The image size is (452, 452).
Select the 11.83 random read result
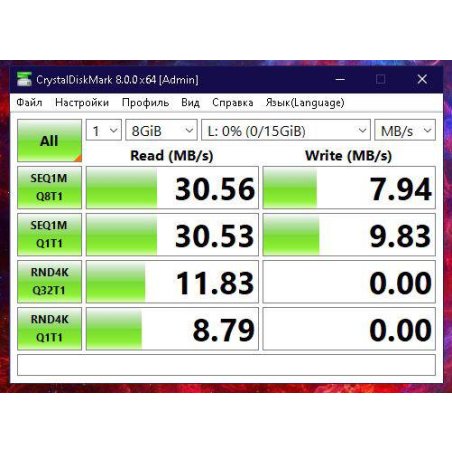pyautogui.click(x=172, y=282)
